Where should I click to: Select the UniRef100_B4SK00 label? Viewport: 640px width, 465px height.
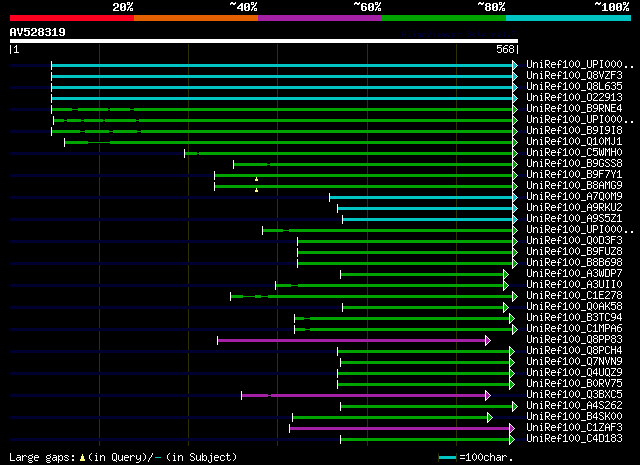(574, 417)
